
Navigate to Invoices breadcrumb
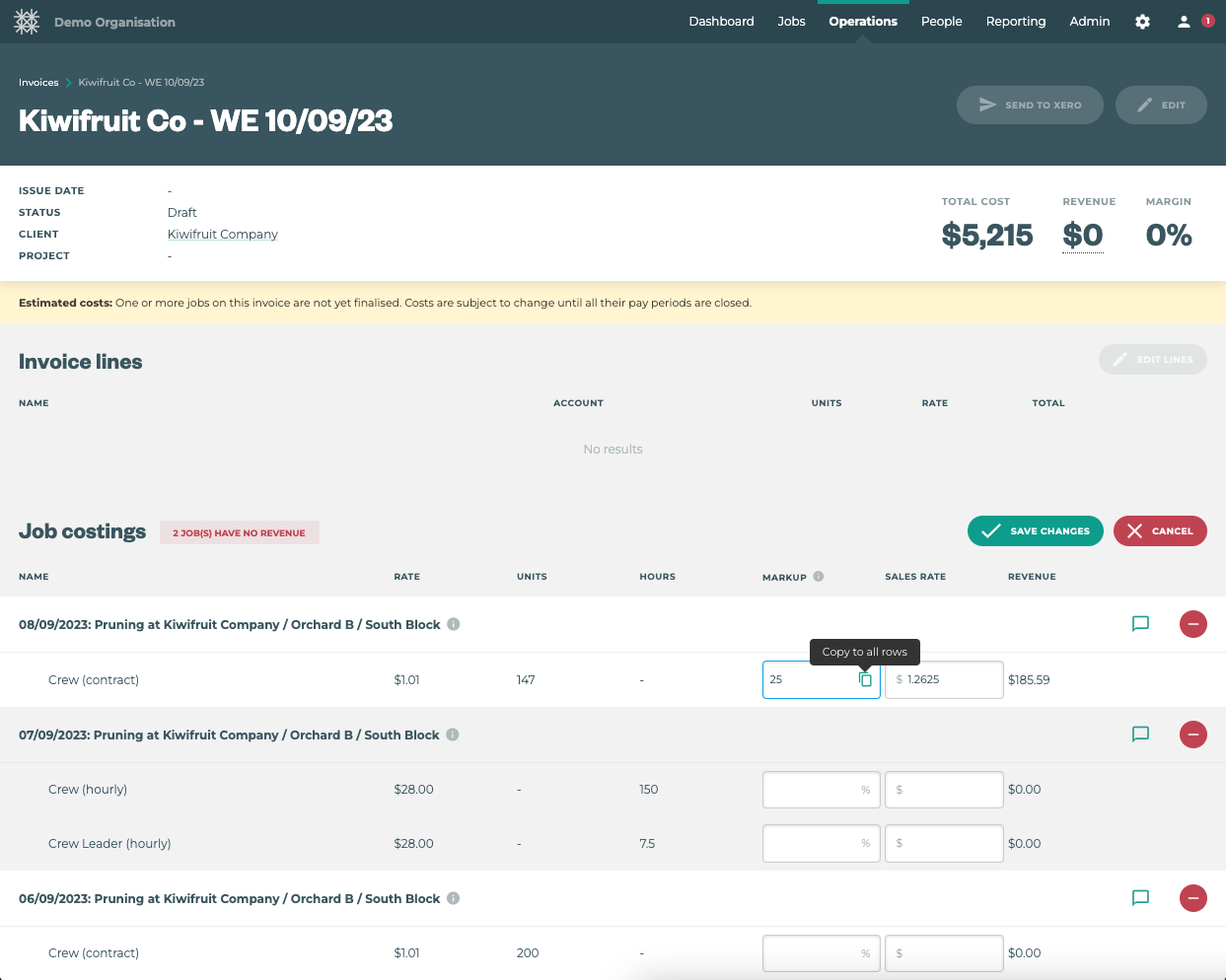click(38, 83)
